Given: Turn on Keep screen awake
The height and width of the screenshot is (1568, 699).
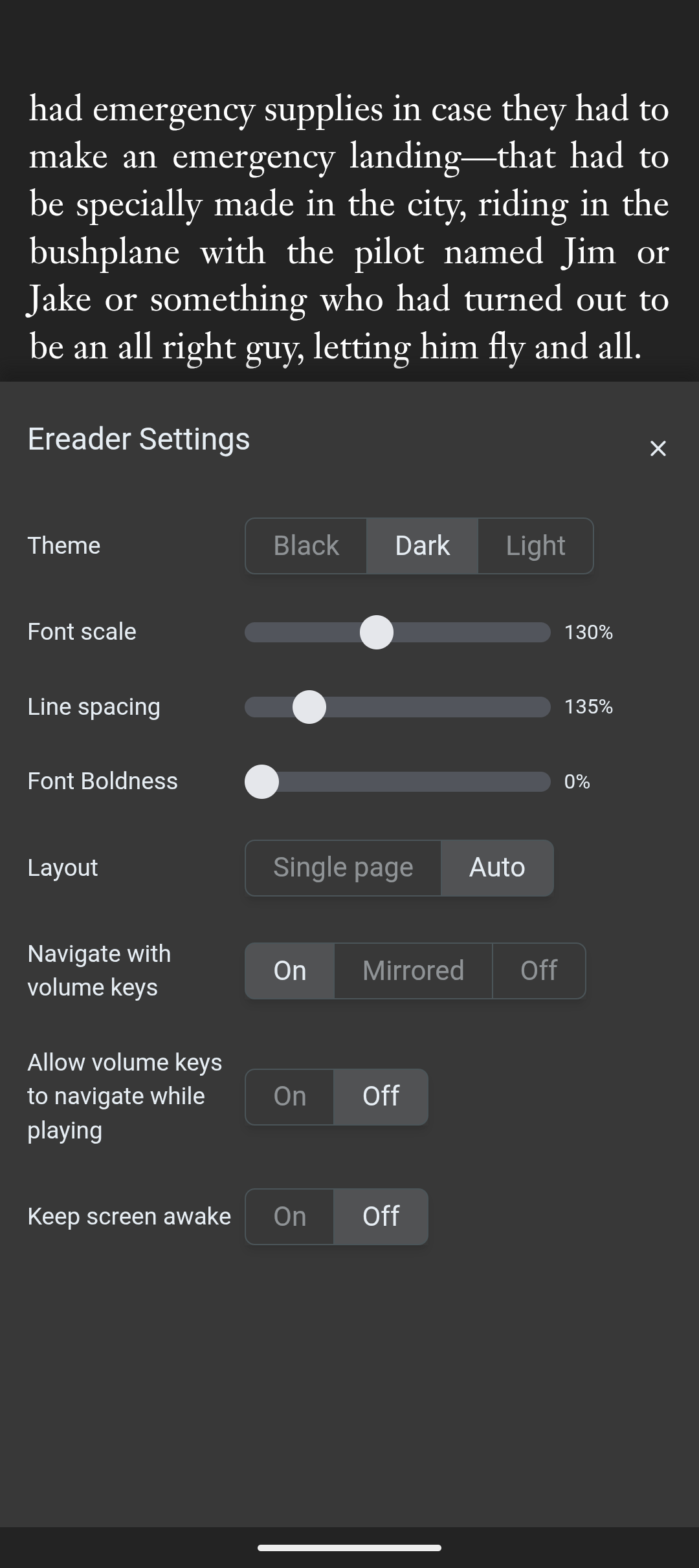Looking at the screenshot, I should click(x=290, y=1217).
